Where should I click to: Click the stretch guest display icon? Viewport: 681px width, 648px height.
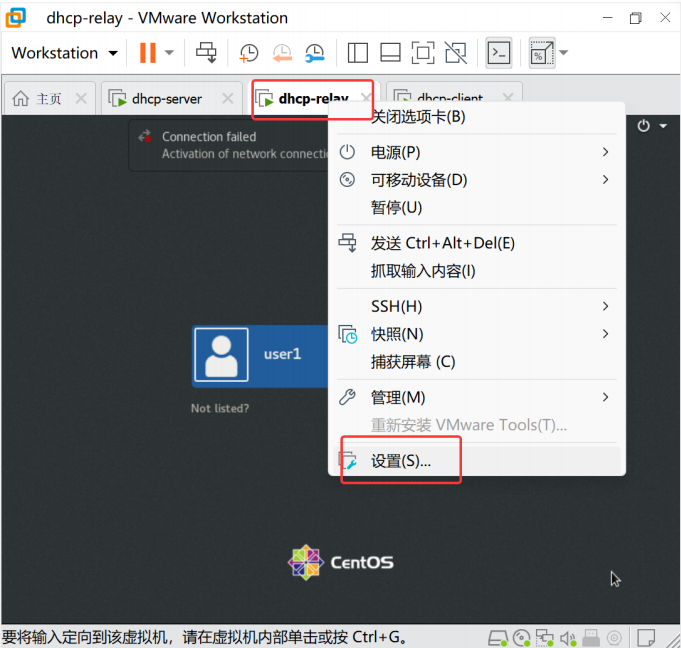pos(542,53)
